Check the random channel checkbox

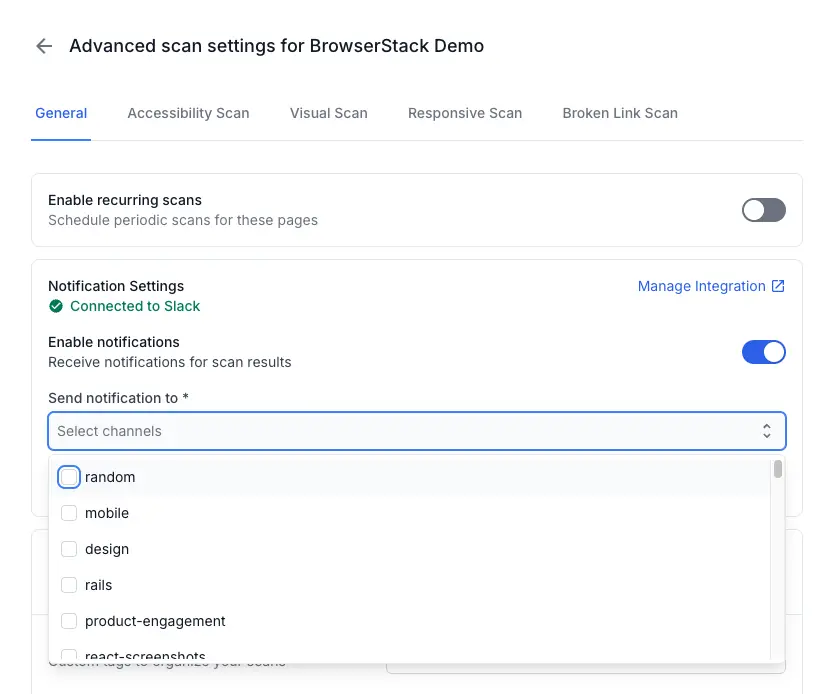point(69,478)
